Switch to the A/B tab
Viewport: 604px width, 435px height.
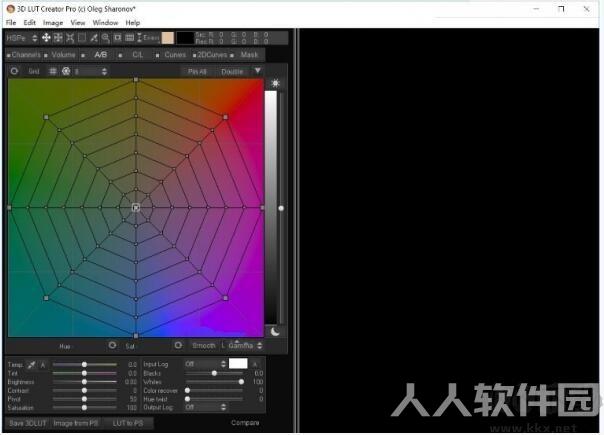click(x=101, y=55)
